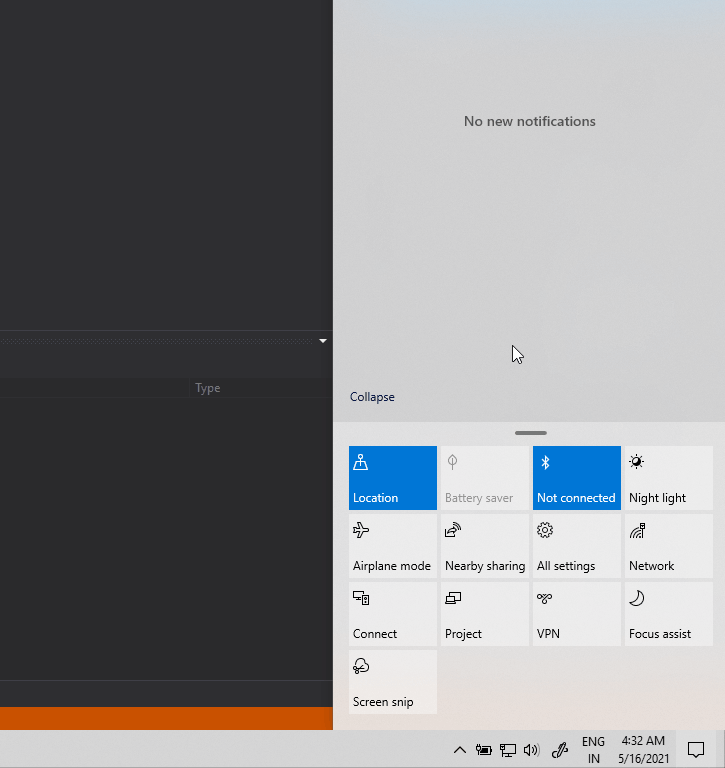
Task: Open the volume speaker tray icon
Action: 531,750
